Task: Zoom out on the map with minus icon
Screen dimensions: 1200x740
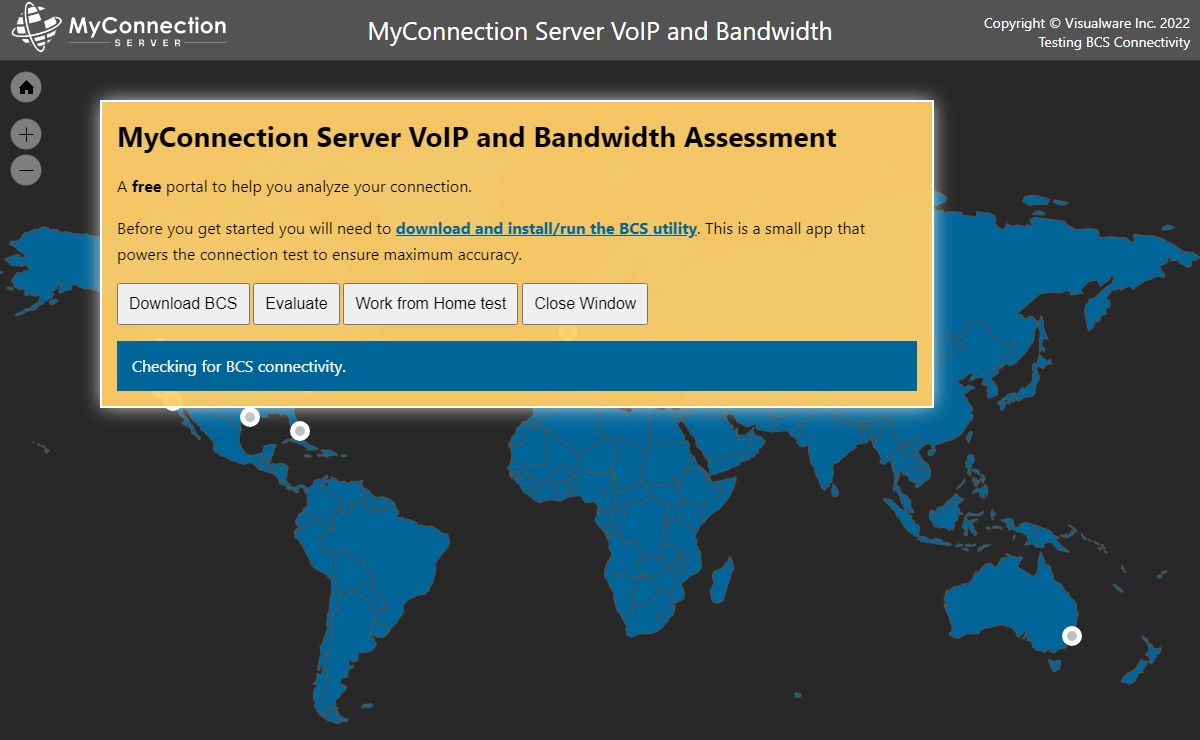Action: point(26,170)
